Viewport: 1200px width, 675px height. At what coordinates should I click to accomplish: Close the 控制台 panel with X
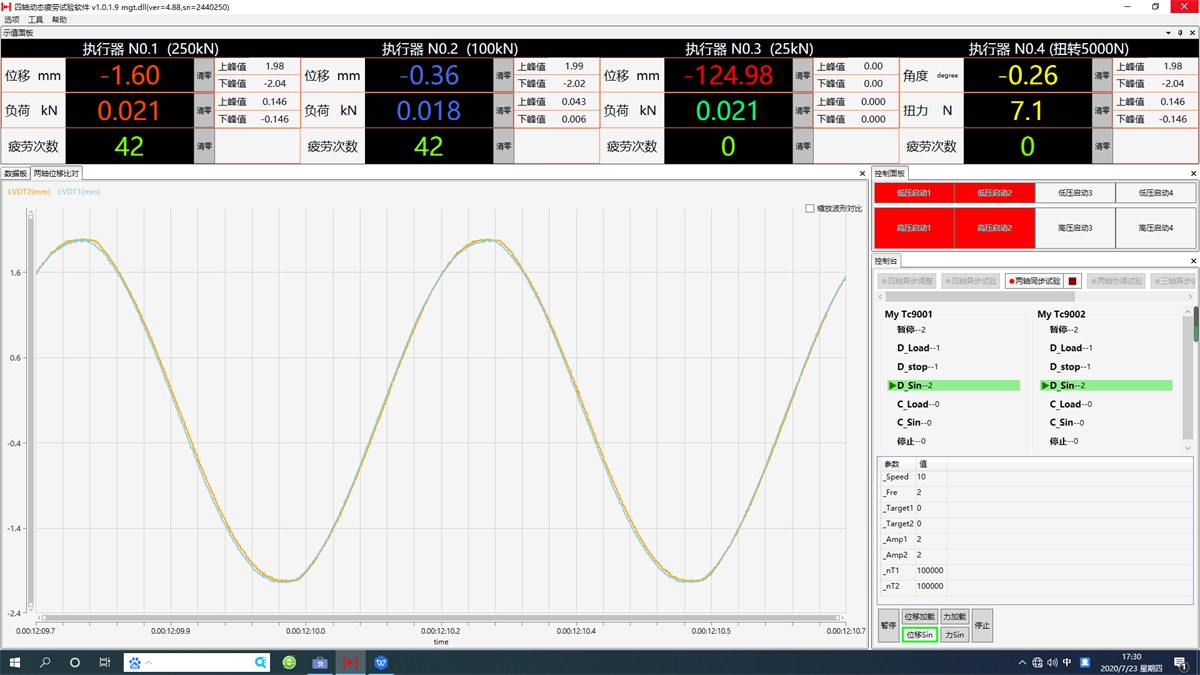(x=1193, y=261)
